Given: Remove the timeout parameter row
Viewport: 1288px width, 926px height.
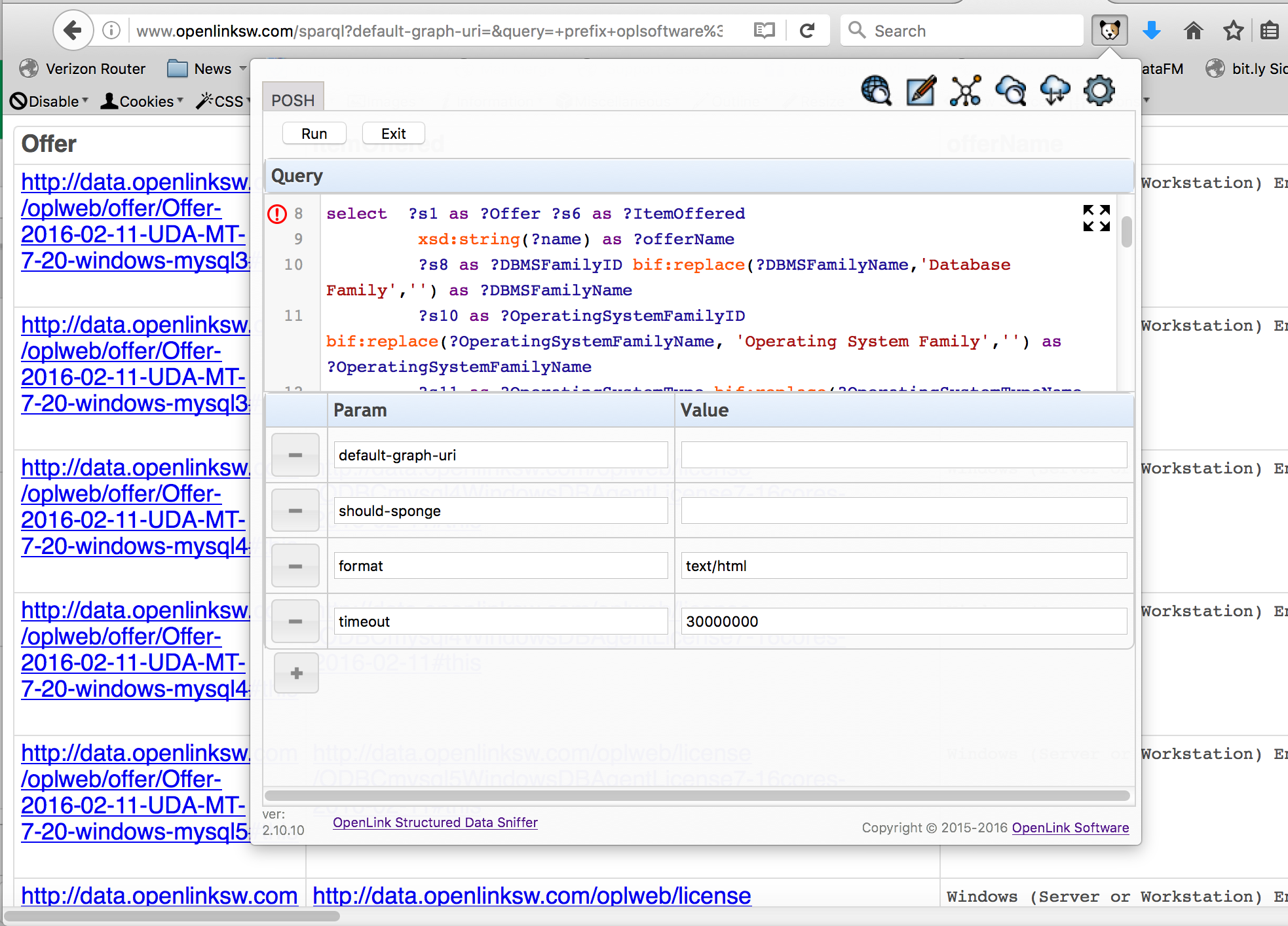Looking at the screenshot, I should tap(295, 621).
